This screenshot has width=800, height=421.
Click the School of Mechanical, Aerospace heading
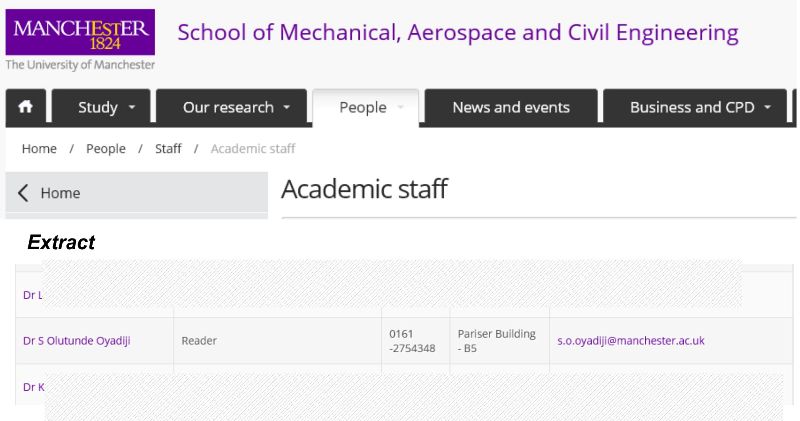(458, 33)
